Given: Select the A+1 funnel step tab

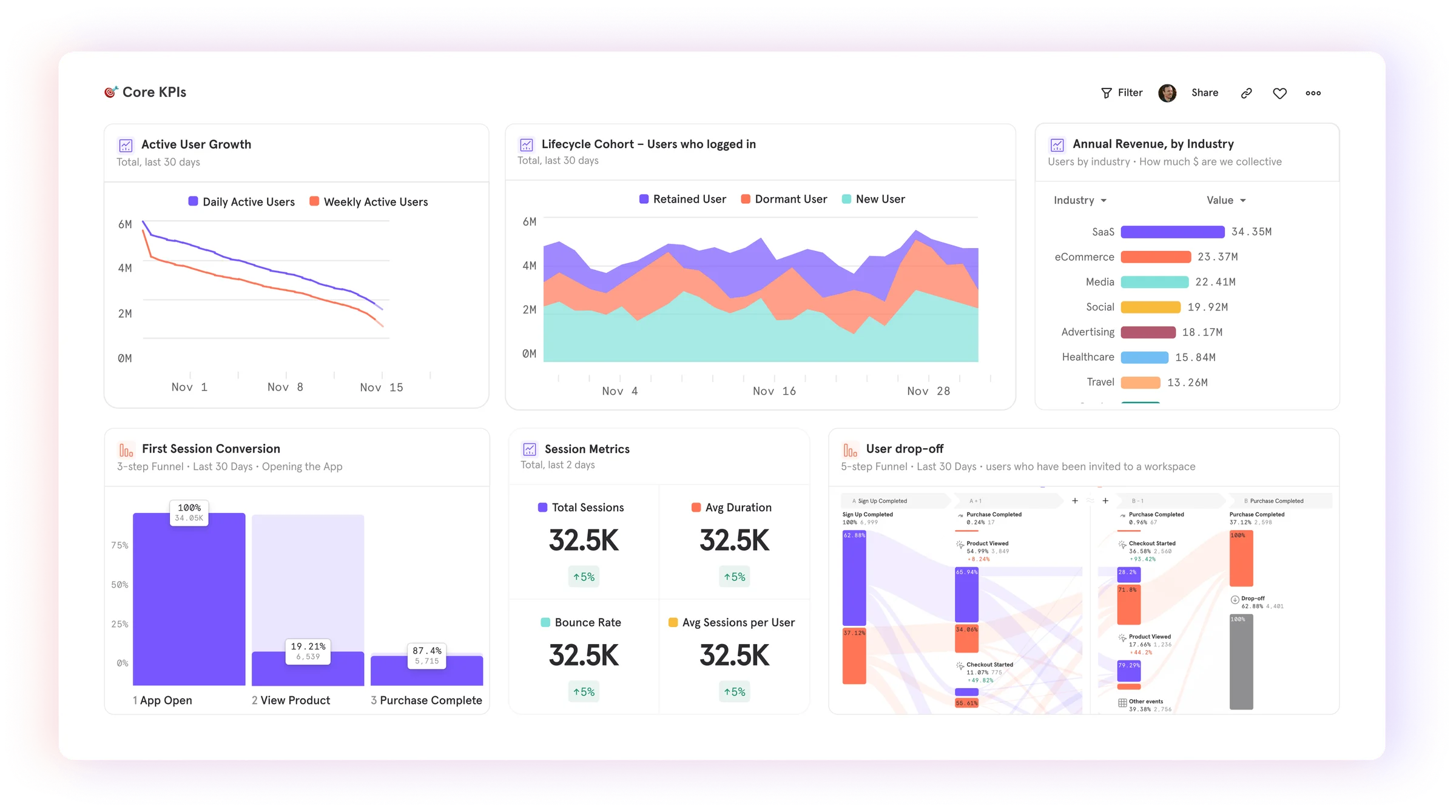Looking at the screenshot, I should point(1008,501).
